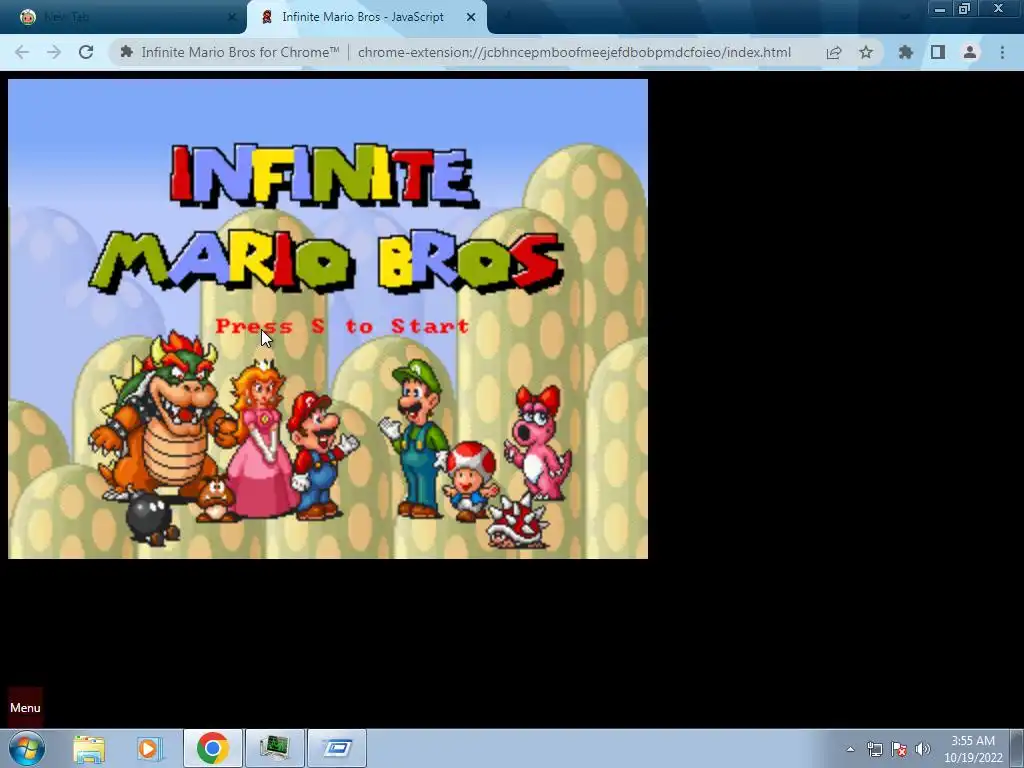Show hidden system tray icons
The height and width of the screenshot is (768, 1024).
[x=850, y=749]
